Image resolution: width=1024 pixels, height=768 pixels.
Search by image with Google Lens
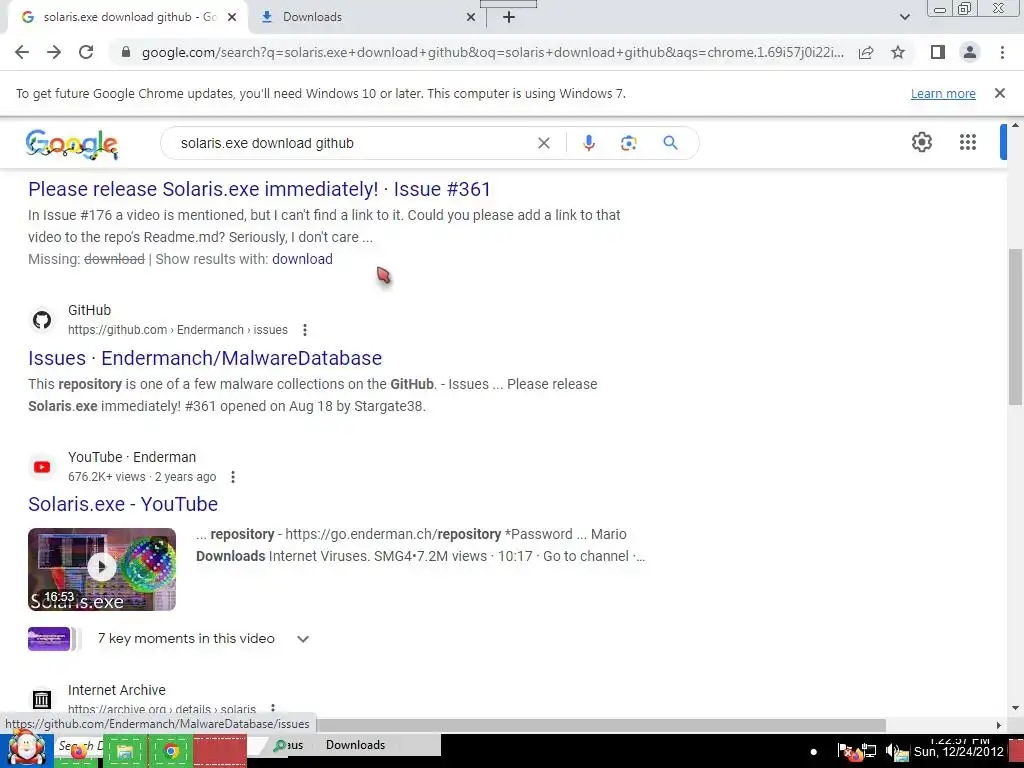[628, 143]
